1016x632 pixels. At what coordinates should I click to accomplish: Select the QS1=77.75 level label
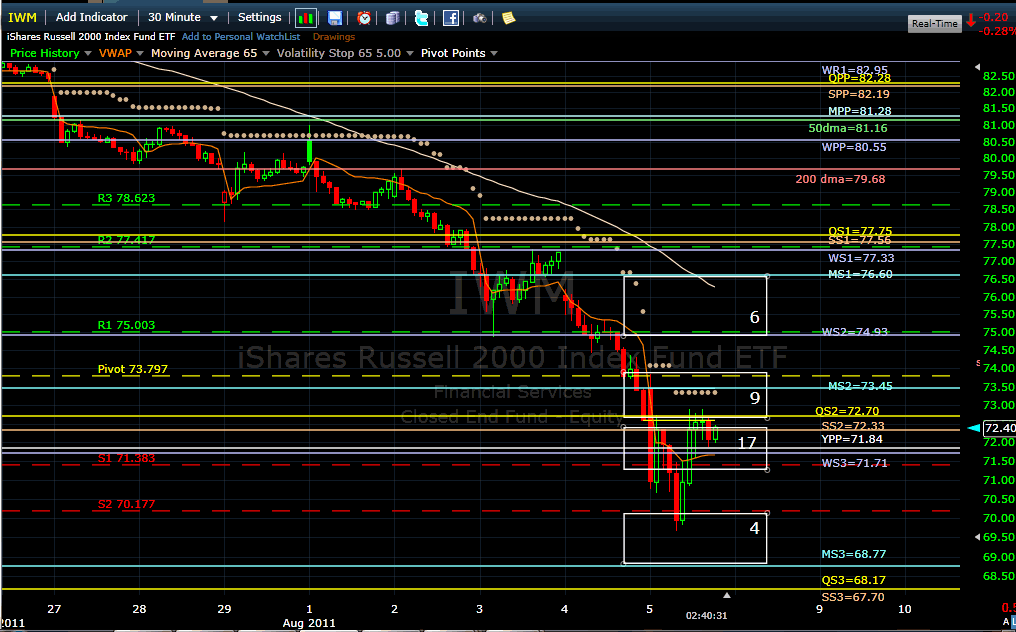(860, 231)
